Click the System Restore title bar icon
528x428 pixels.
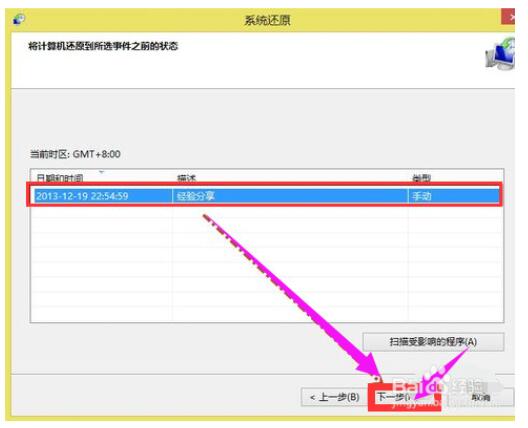pyautogui.click(x=19, y=19)
